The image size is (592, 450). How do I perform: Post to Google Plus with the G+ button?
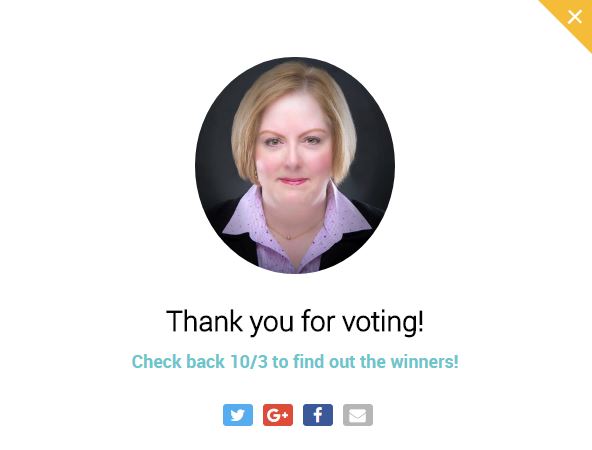tap(278, 415)
